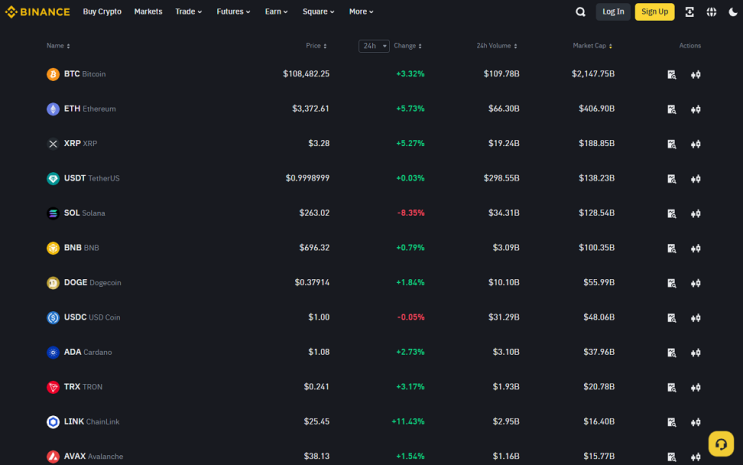
Task: Open the language globe icon
Action: pos(711,12)
